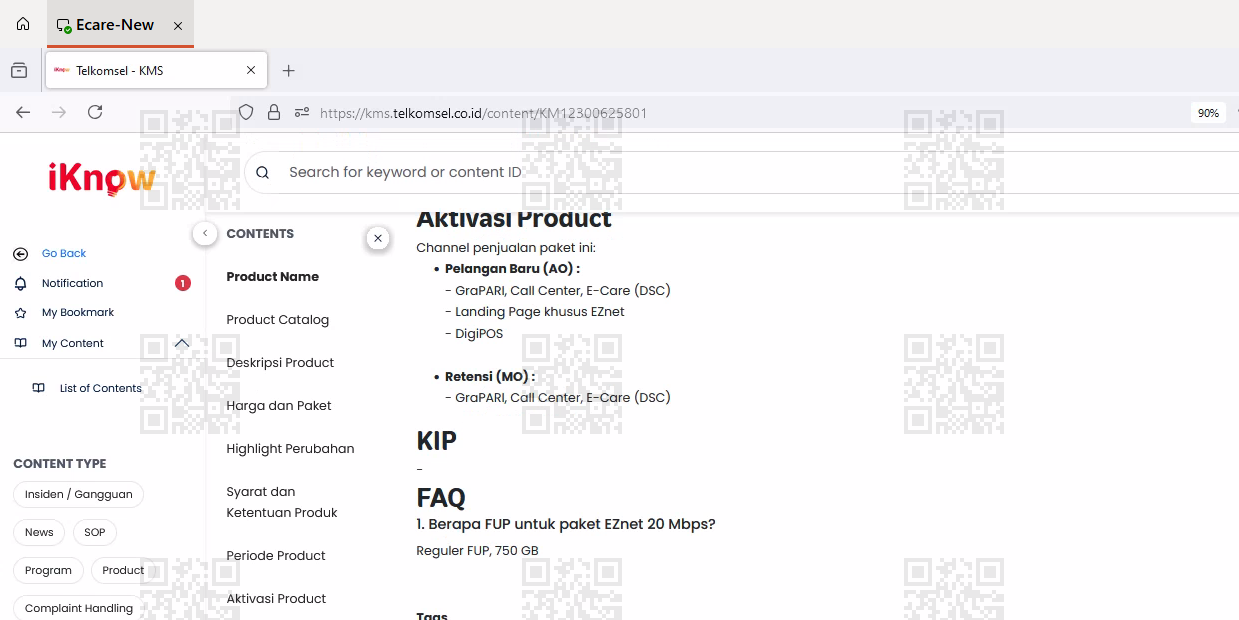Image resolution: width=1239 pixels, height=620 pixels.
Task: Jump to Aktivasi Product in contents list
Action: pyautogui.click(x=276, y=599)
